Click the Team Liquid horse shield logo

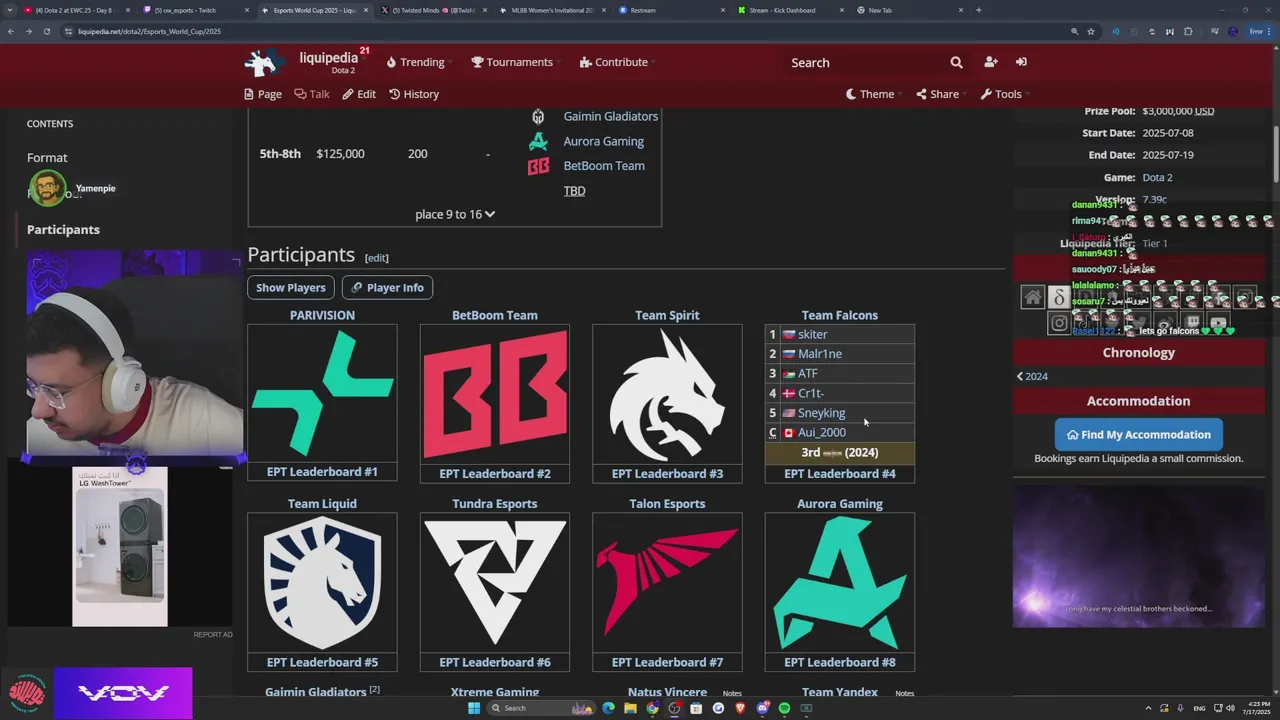pos(322,582)
